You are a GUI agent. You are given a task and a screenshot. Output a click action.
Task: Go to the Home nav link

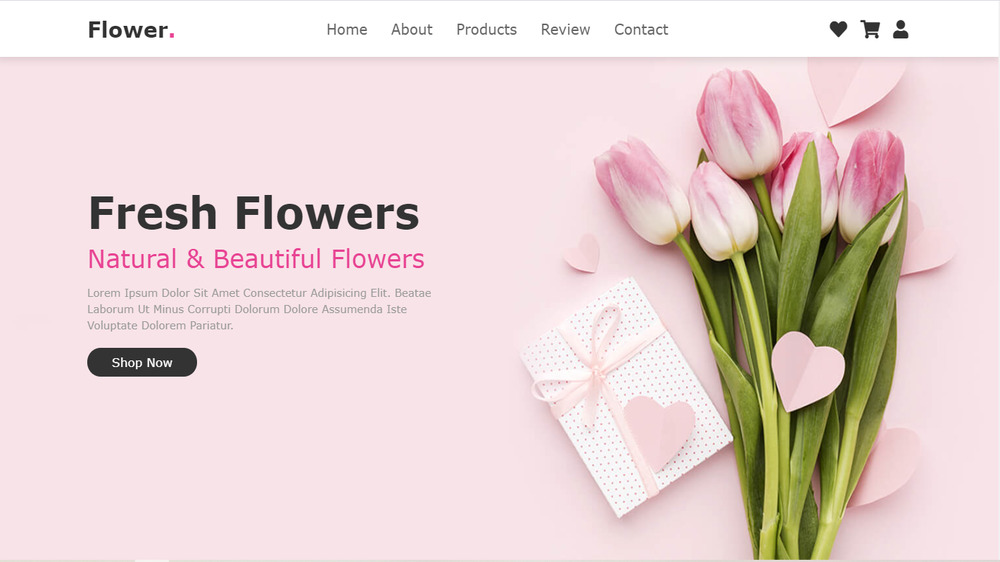click(x=347, y=30)
